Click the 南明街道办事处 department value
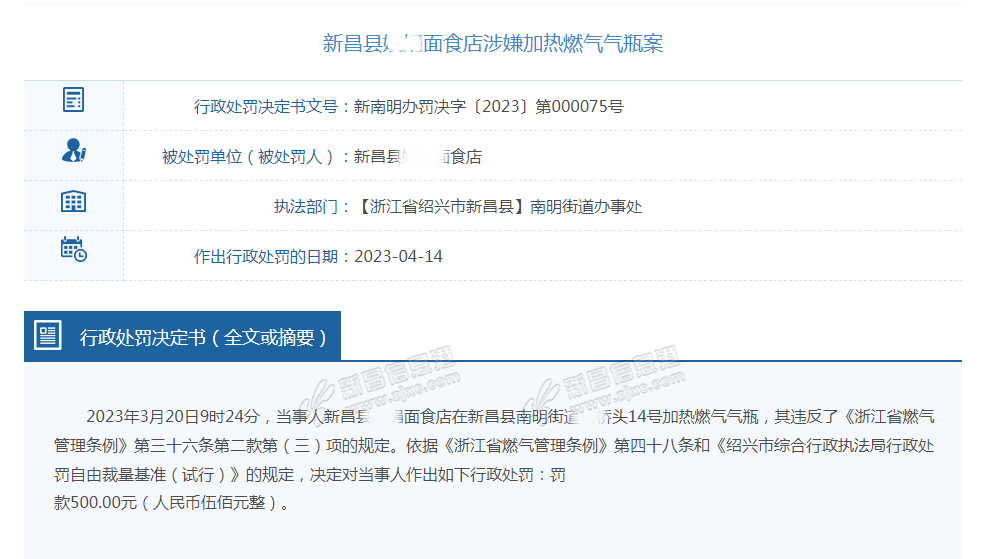This screenshot has width=984, height=559. point(586,206)
